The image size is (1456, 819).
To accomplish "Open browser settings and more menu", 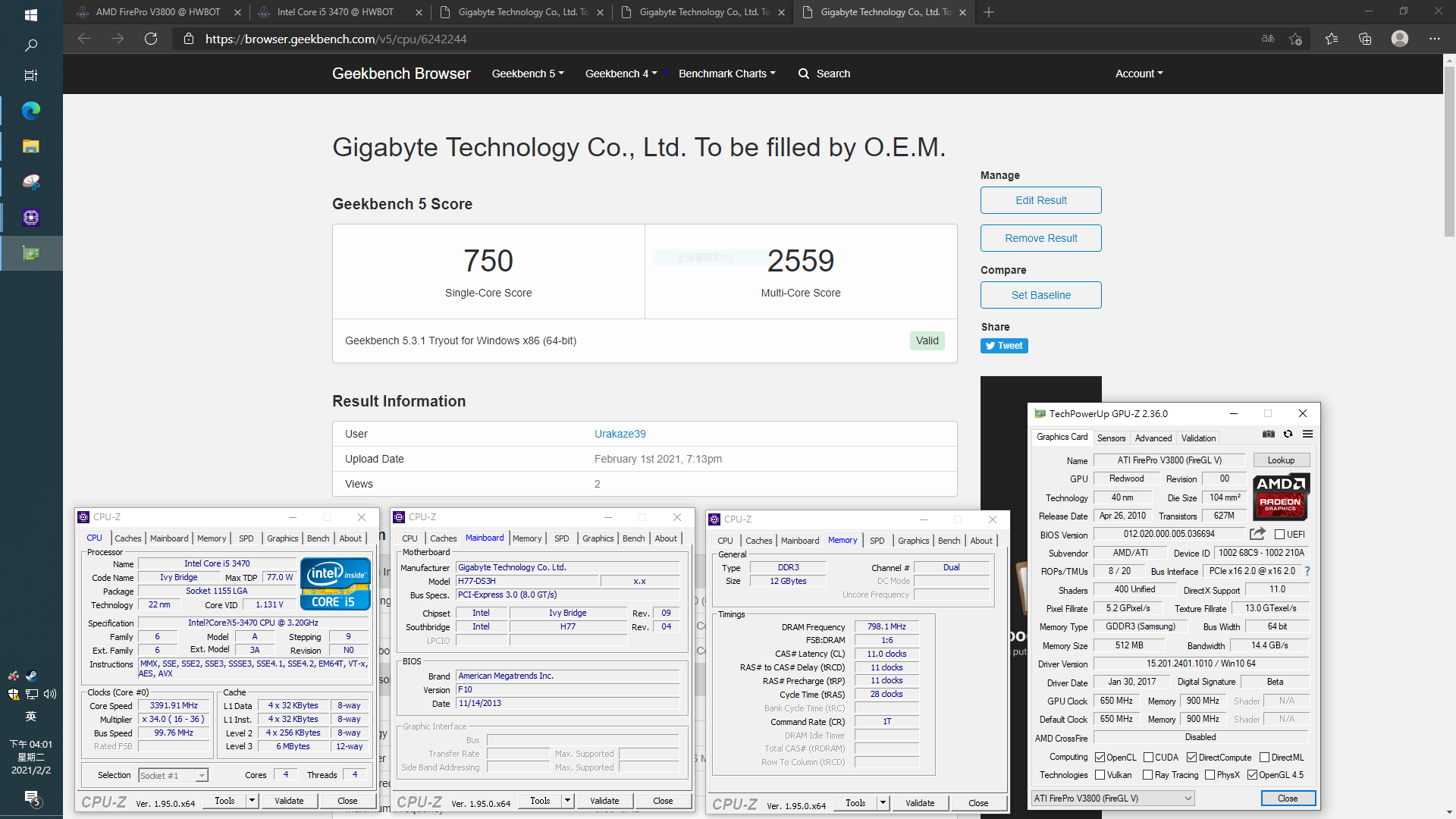I will pyautogui.click(x=1435, y=39).
